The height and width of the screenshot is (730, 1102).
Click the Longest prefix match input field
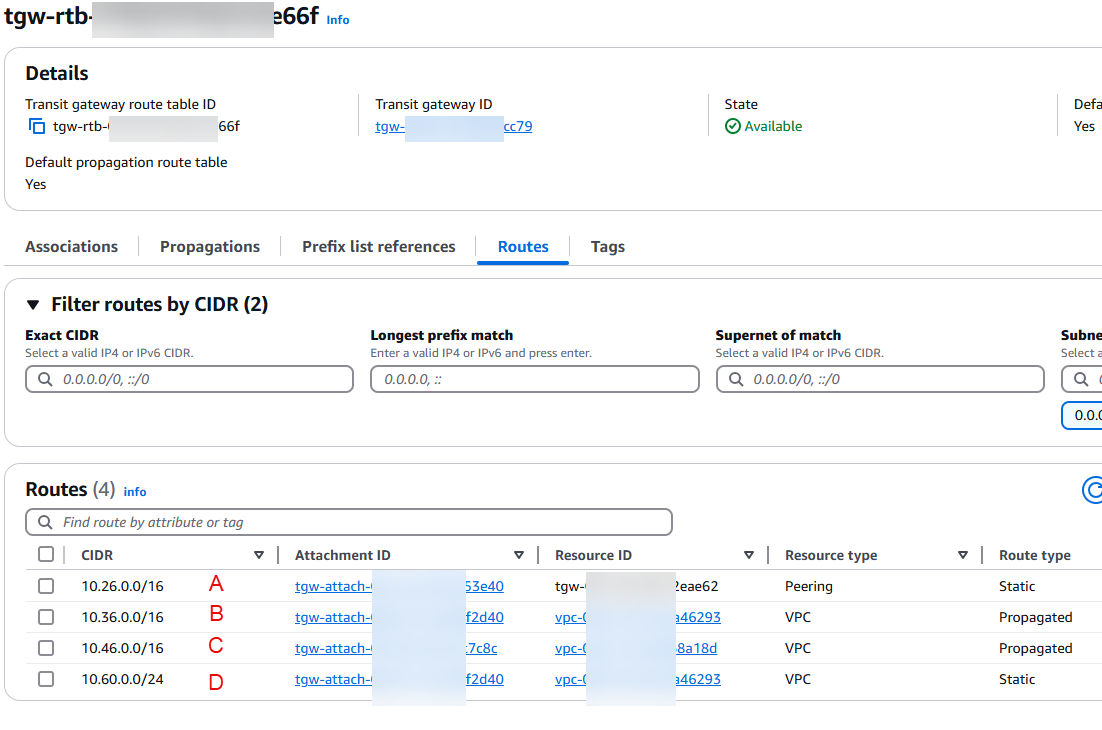pos(534,379)
